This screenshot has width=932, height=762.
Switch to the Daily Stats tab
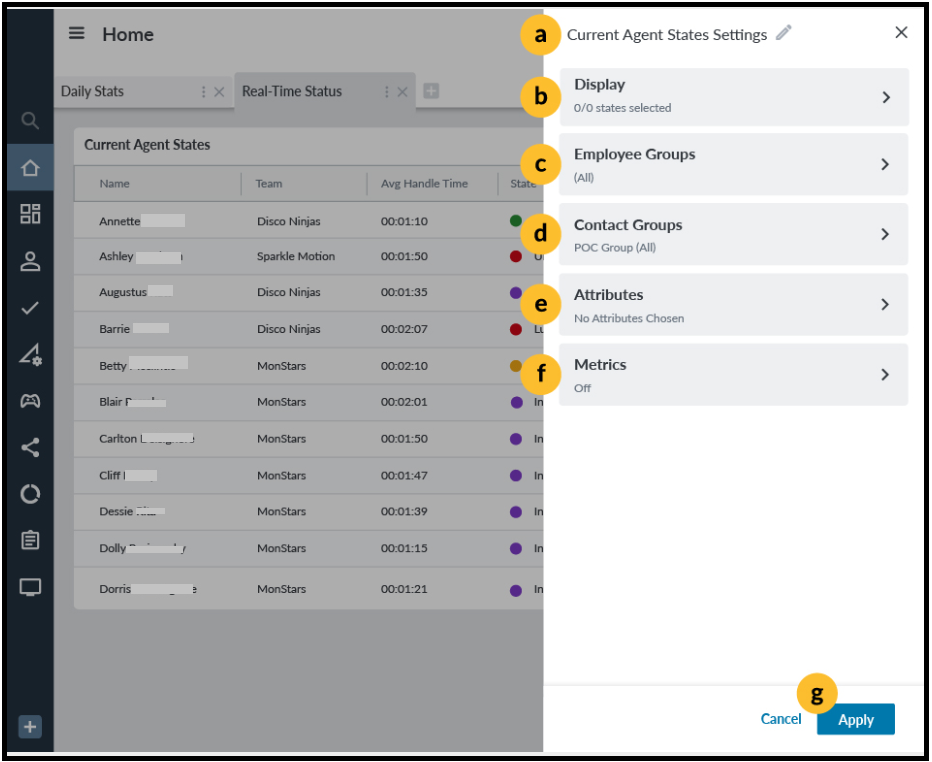[x=92, y=92]
